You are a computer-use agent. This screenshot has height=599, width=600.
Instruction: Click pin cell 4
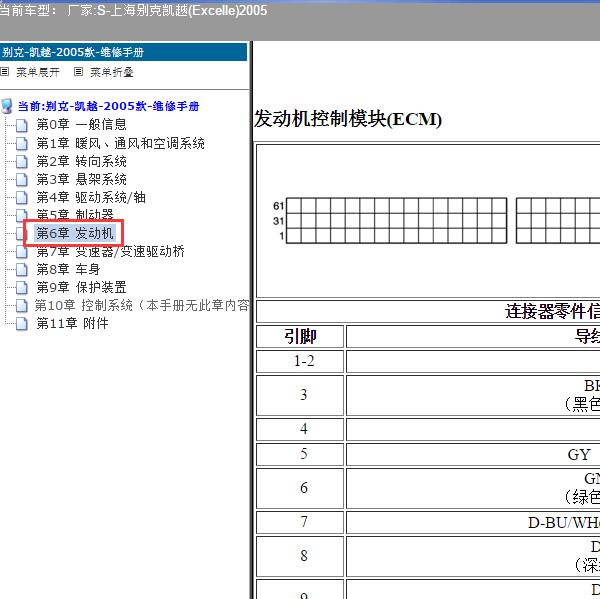coord(300,429)
